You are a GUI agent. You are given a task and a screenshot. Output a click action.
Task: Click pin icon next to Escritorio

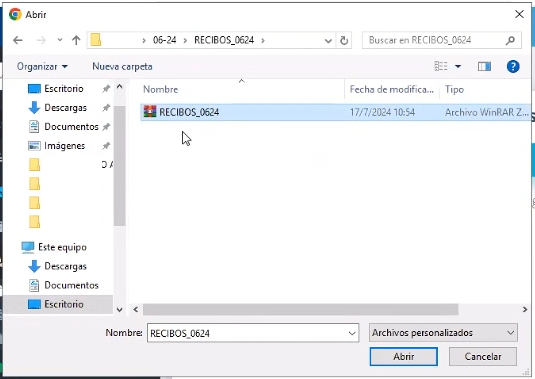(x=106, y=89)
